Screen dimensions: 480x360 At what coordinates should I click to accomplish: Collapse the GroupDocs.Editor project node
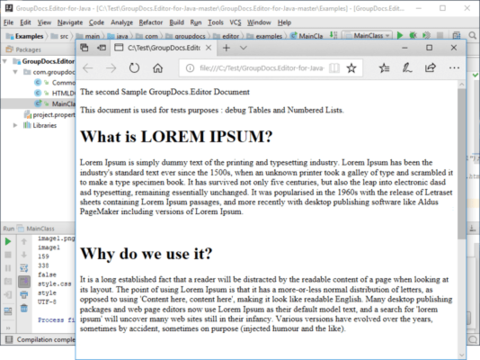pyautogui.click(x=5, y=61)
